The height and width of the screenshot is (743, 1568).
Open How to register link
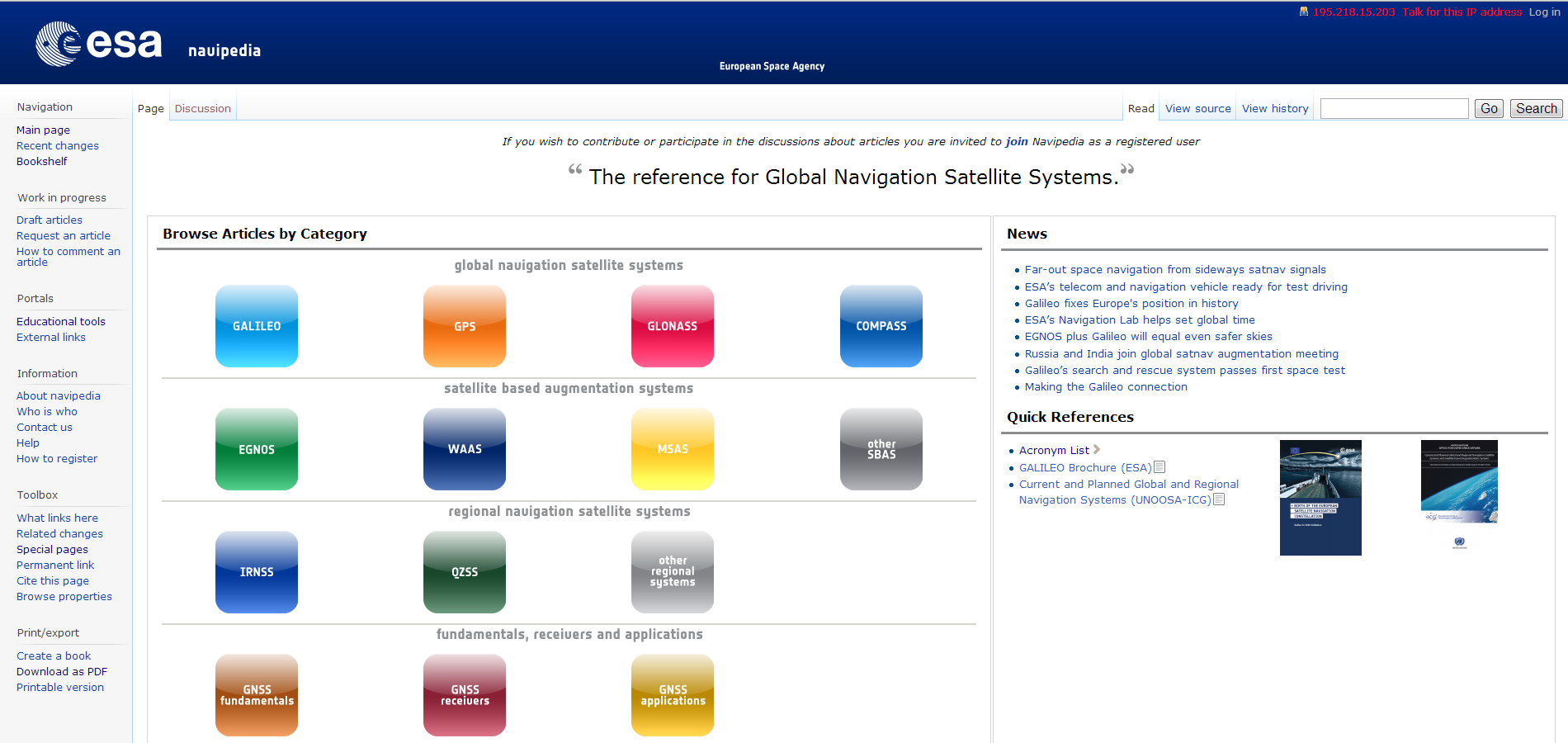click(57, 458)
